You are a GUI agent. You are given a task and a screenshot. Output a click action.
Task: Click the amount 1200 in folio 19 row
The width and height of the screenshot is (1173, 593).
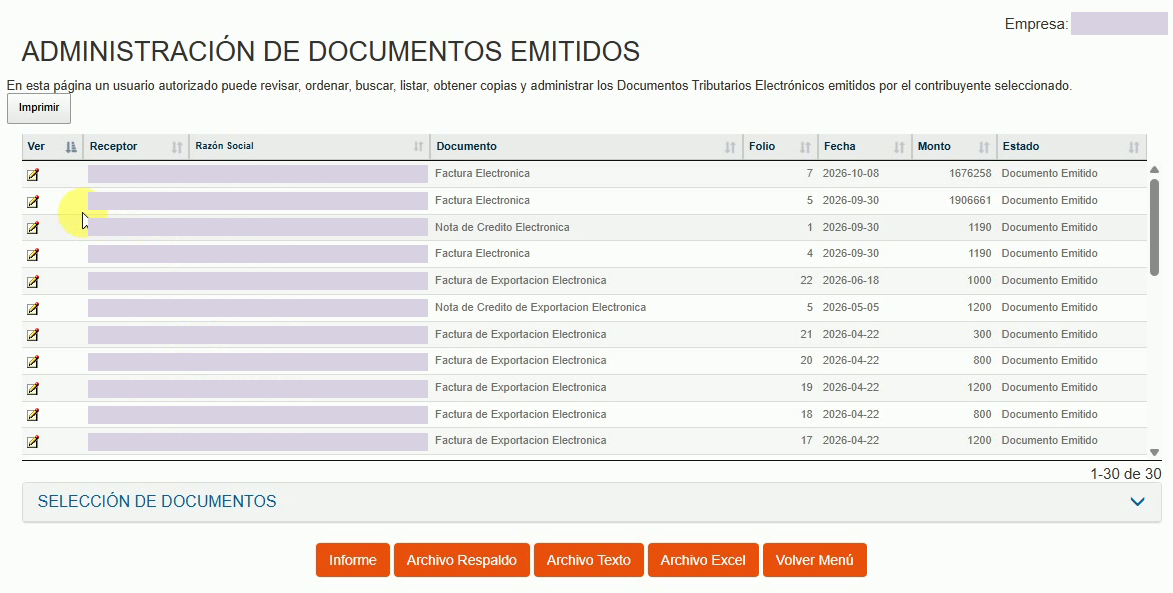click(978, 387)
